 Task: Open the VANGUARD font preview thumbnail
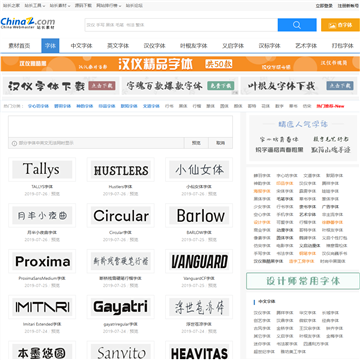click(x=199, y=261)
